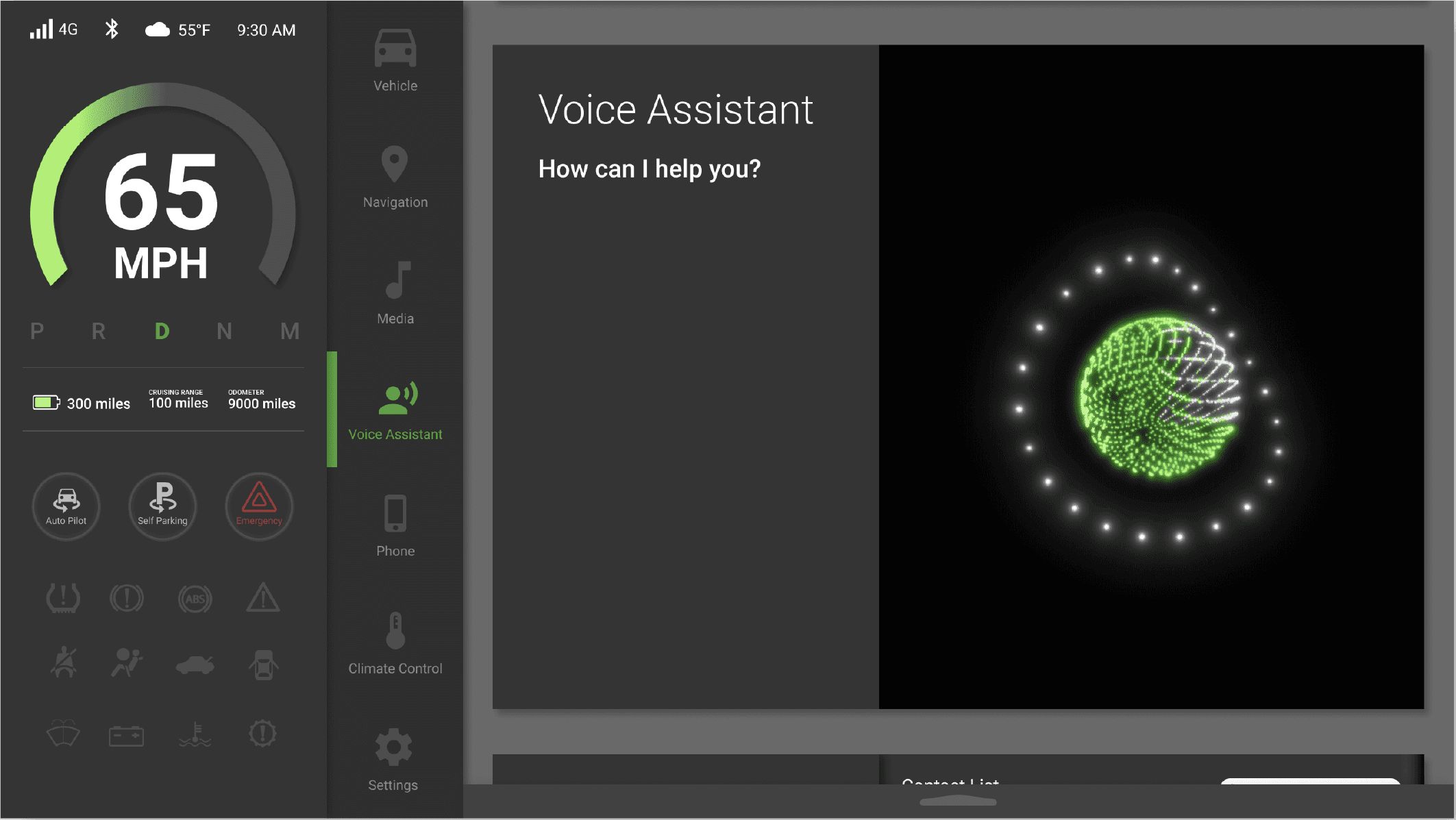
Task: Click the battery warning indicator icon
Action: tap(126, 736)
